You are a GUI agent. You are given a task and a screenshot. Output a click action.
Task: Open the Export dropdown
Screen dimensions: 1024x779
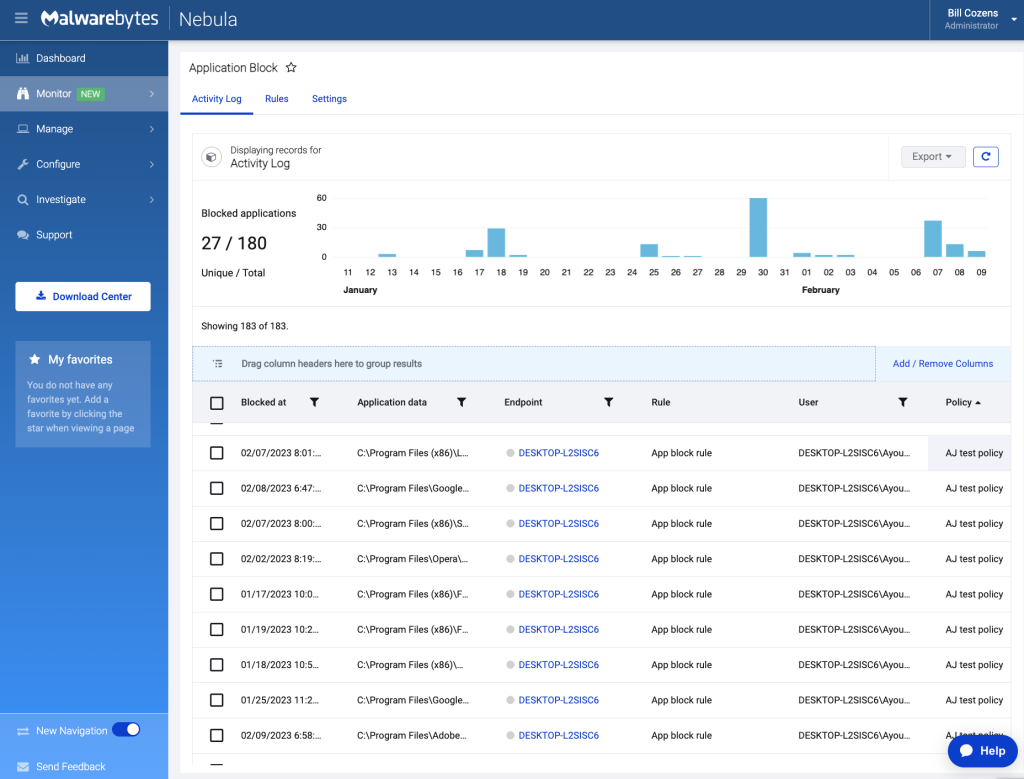pyautogui.click(x=932, y=157)
